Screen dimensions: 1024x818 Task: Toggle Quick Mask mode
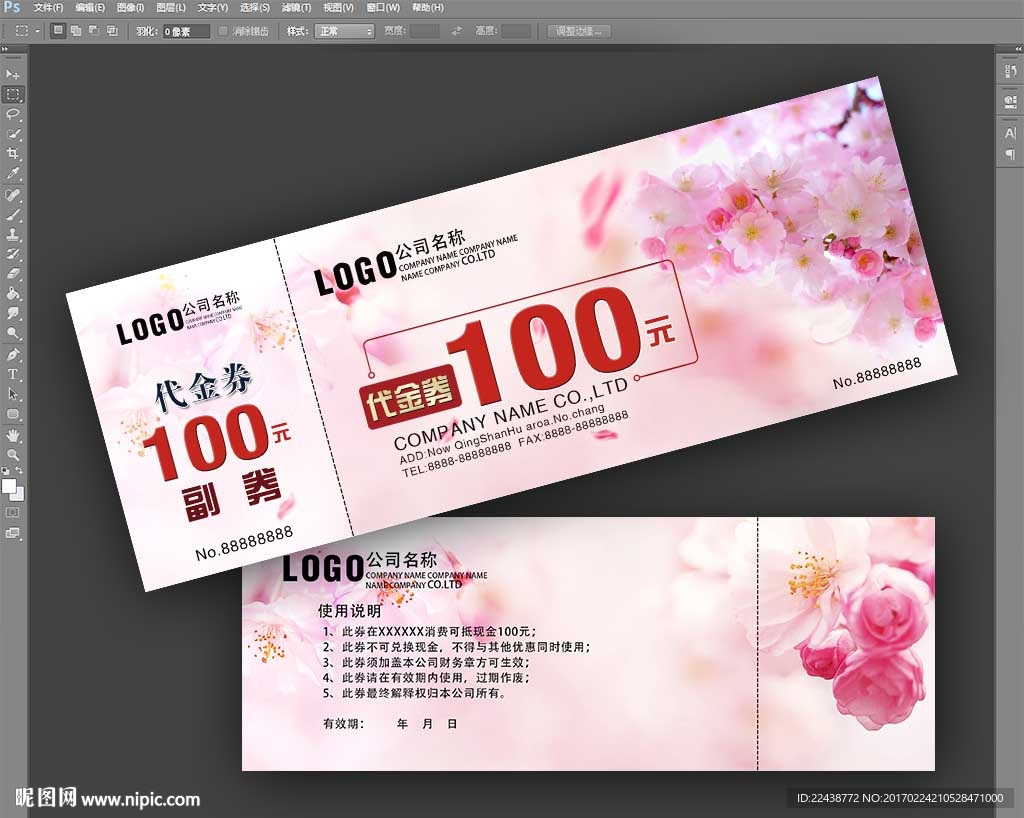click(x=13, y=512)
